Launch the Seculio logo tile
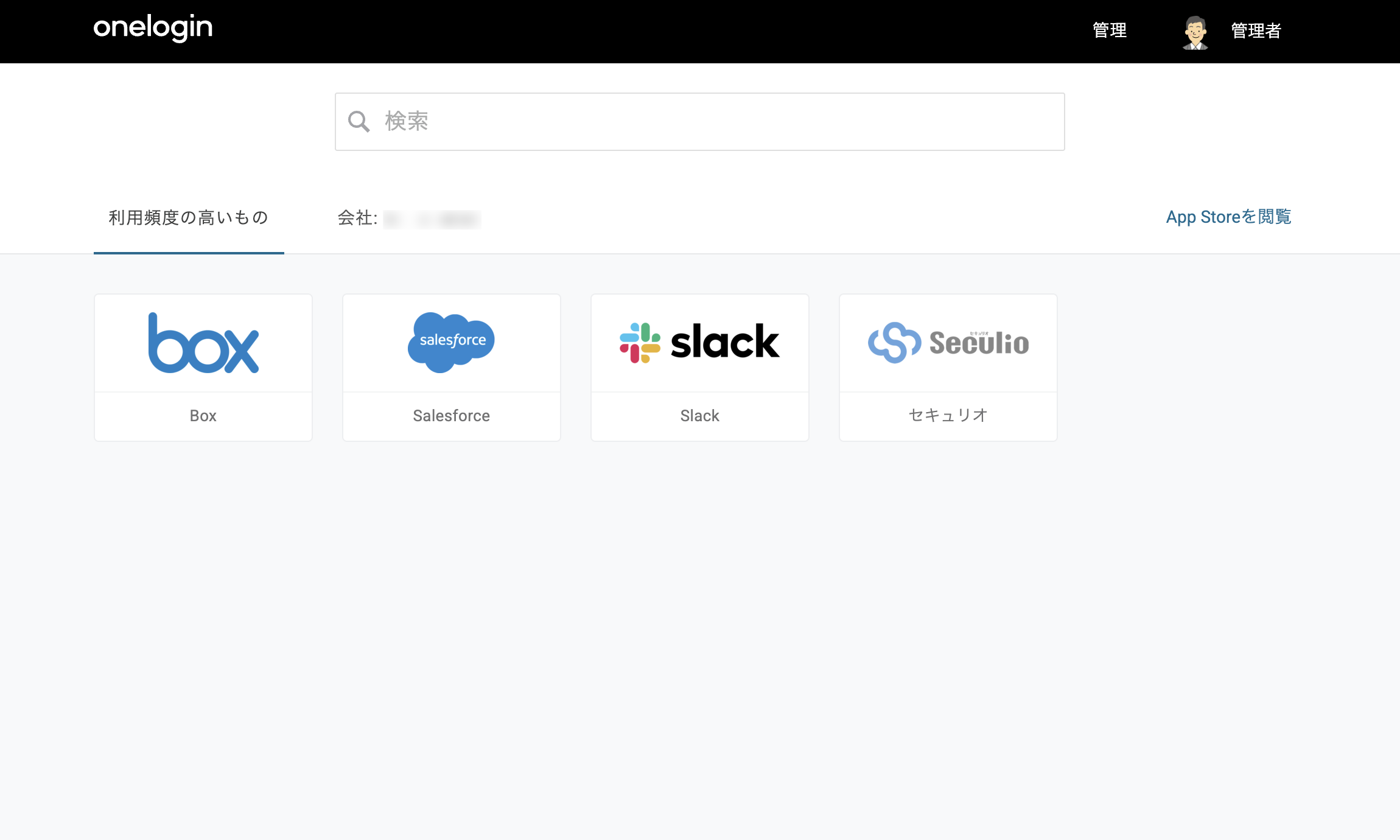 click(x=948, y=343)
